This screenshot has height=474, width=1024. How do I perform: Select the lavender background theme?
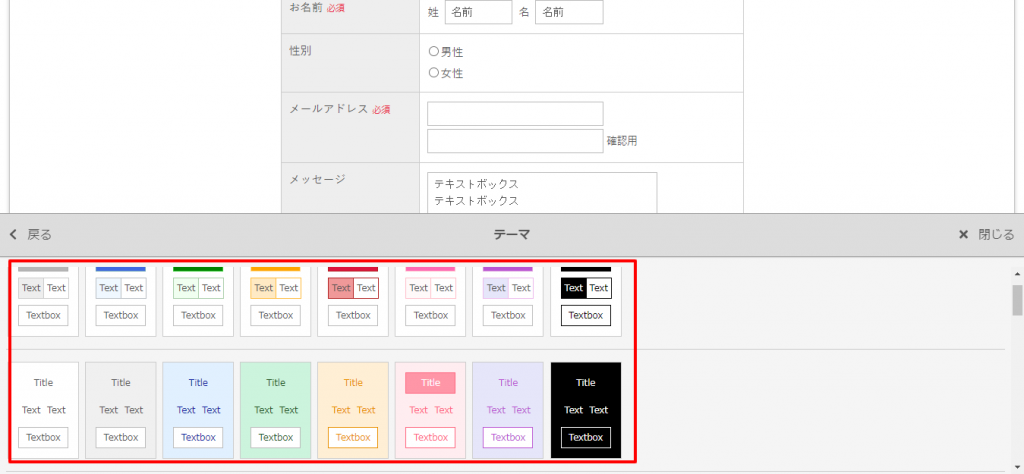coord(508,410)
